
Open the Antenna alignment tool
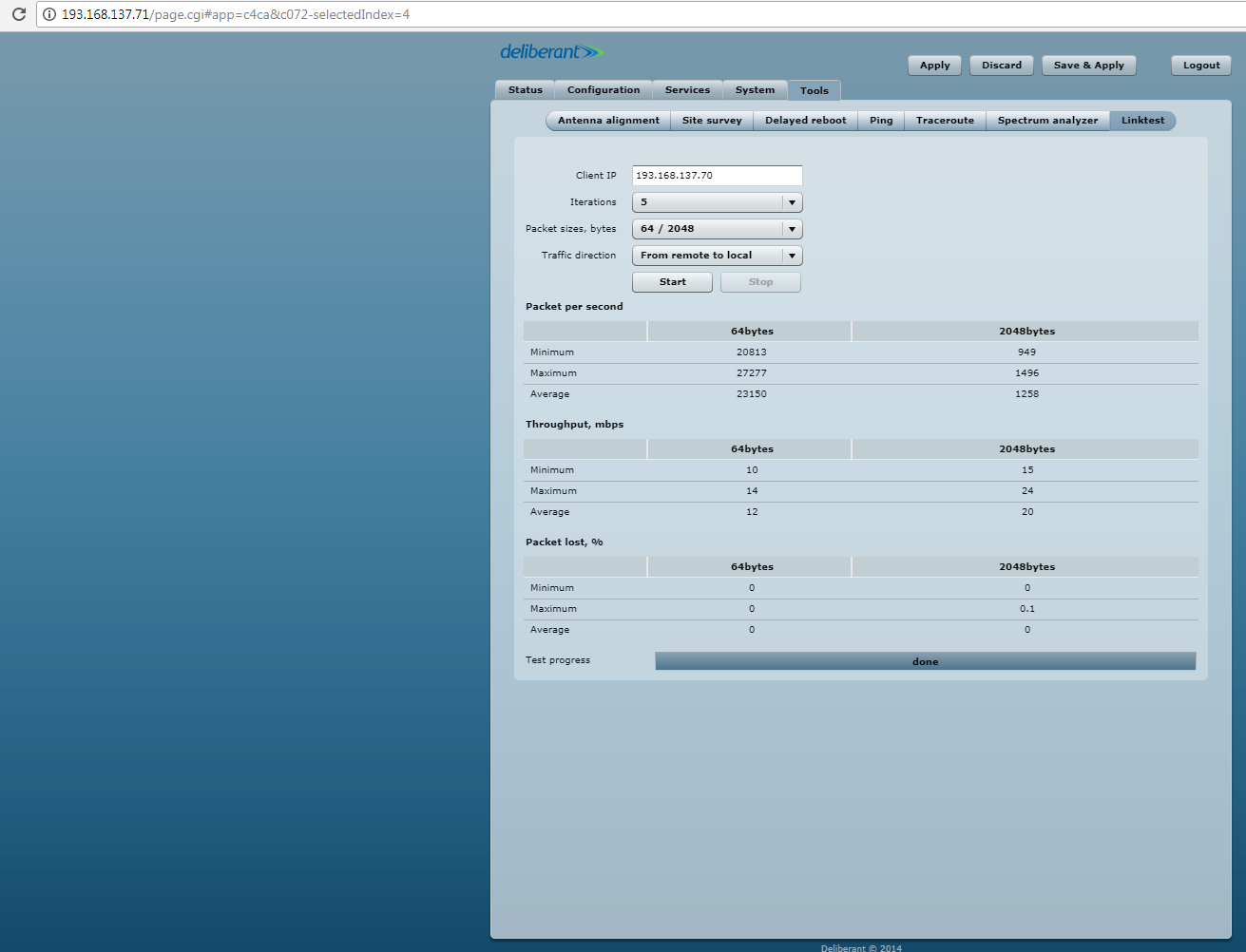click(x=608, y=121)
